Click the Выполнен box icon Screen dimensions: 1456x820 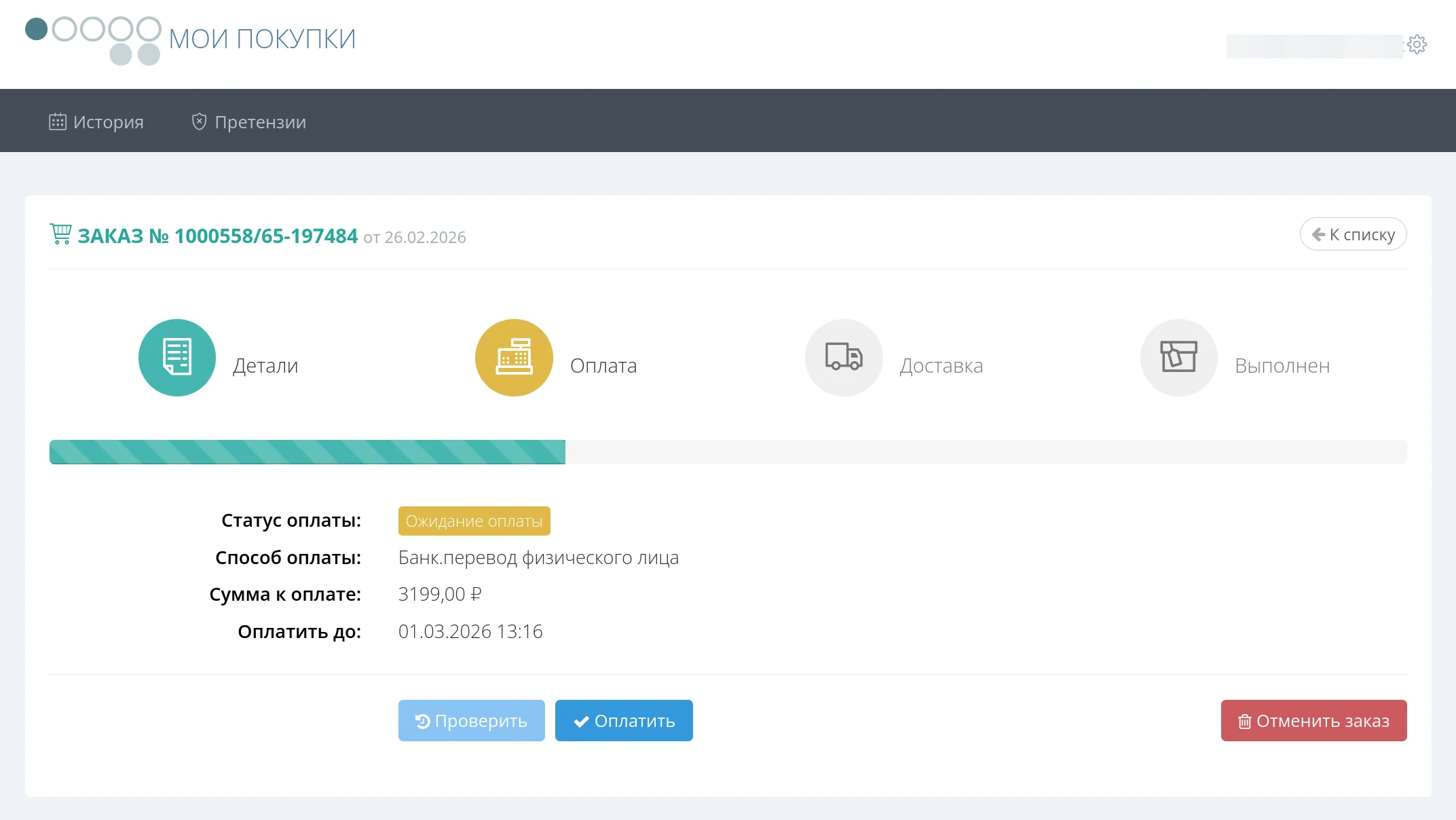point(1178,358)
